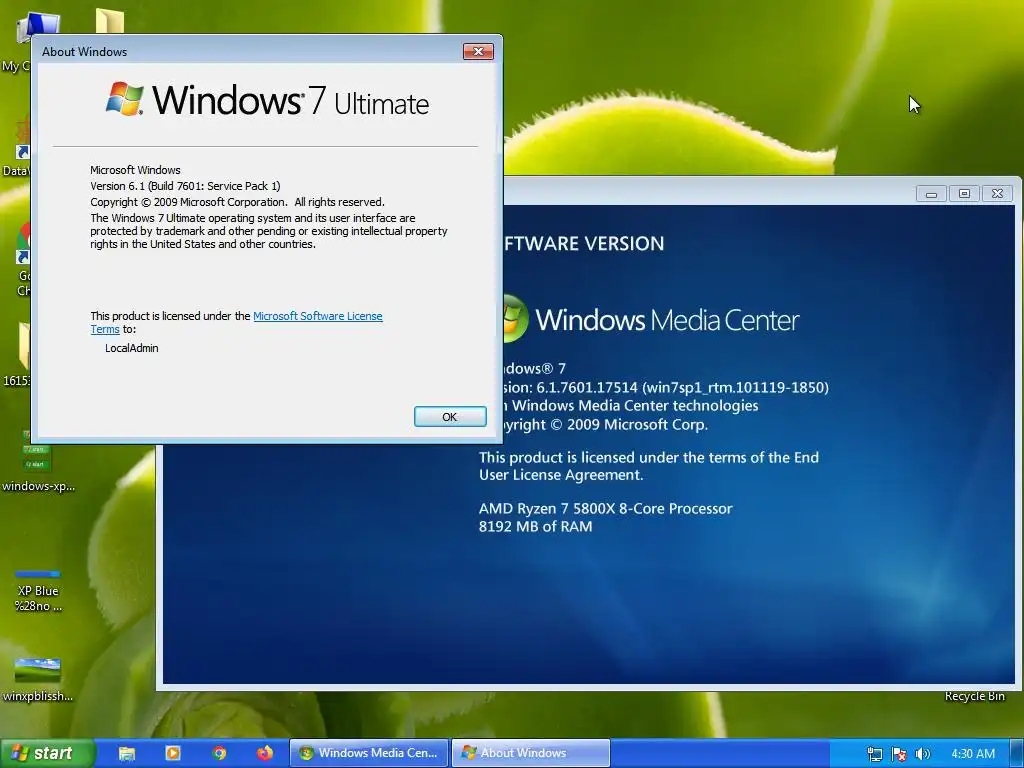
Task: Click network connection tray icon
Action: [874, 754]
